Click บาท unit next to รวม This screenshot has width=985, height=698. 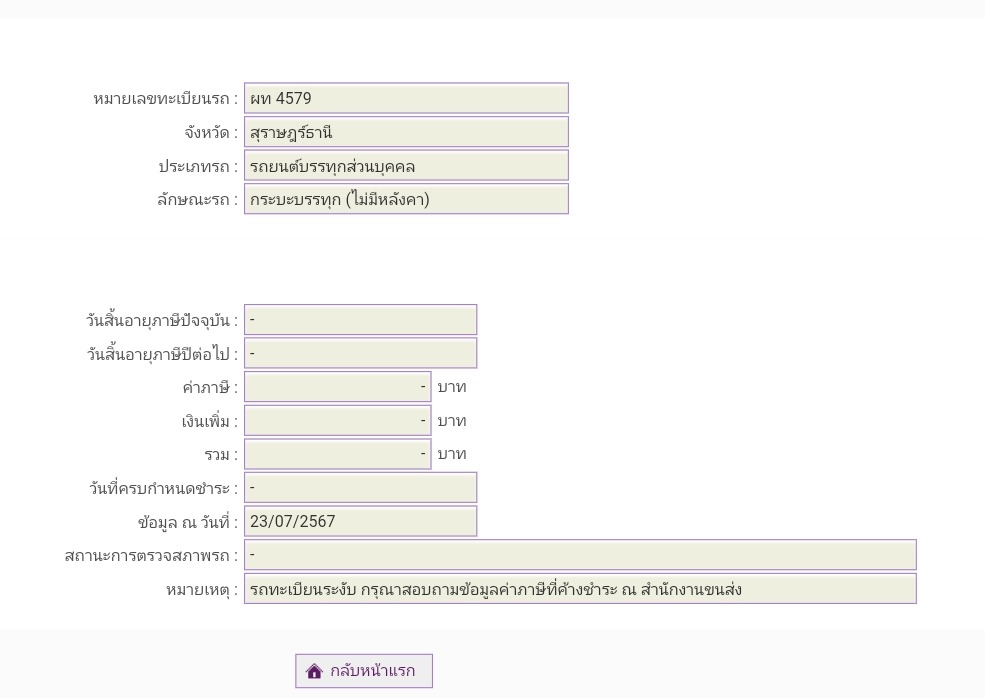click(452, 454)
